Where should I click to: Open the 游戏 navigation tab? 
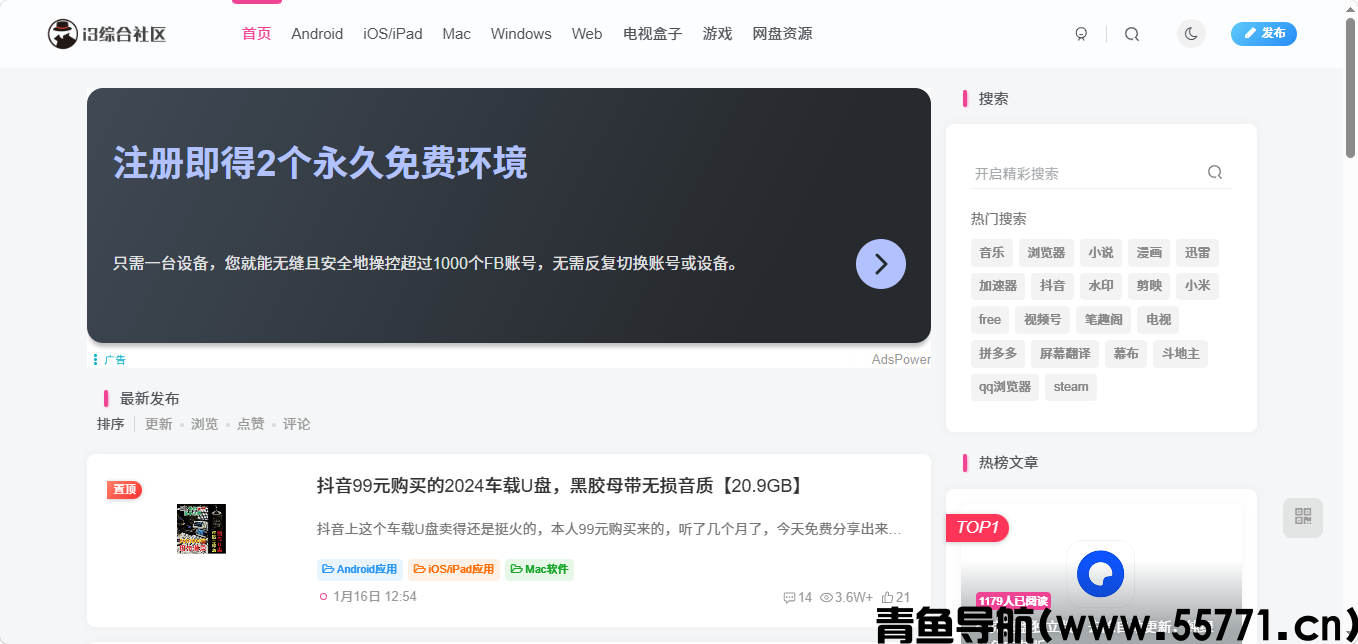point(717,34)
